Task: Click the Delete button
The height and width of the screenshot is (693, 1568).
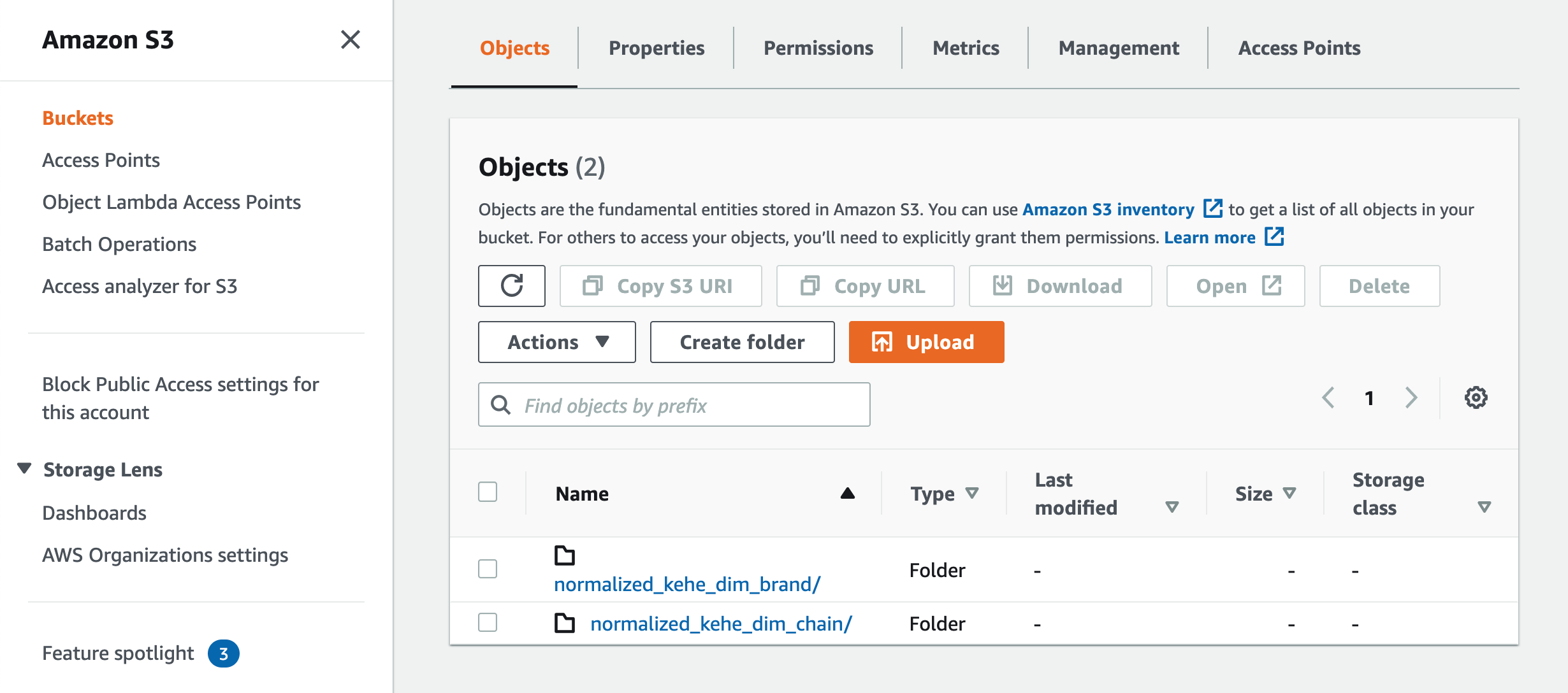Action: click(1380, 286)
